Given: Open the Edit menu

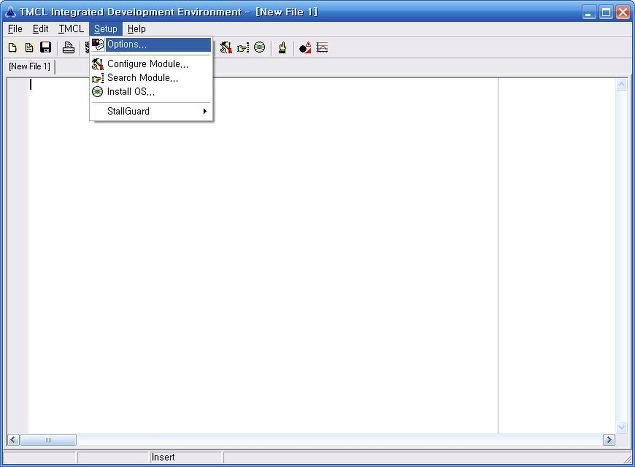Looking at the screenshot, I should [x=40, y=29].
